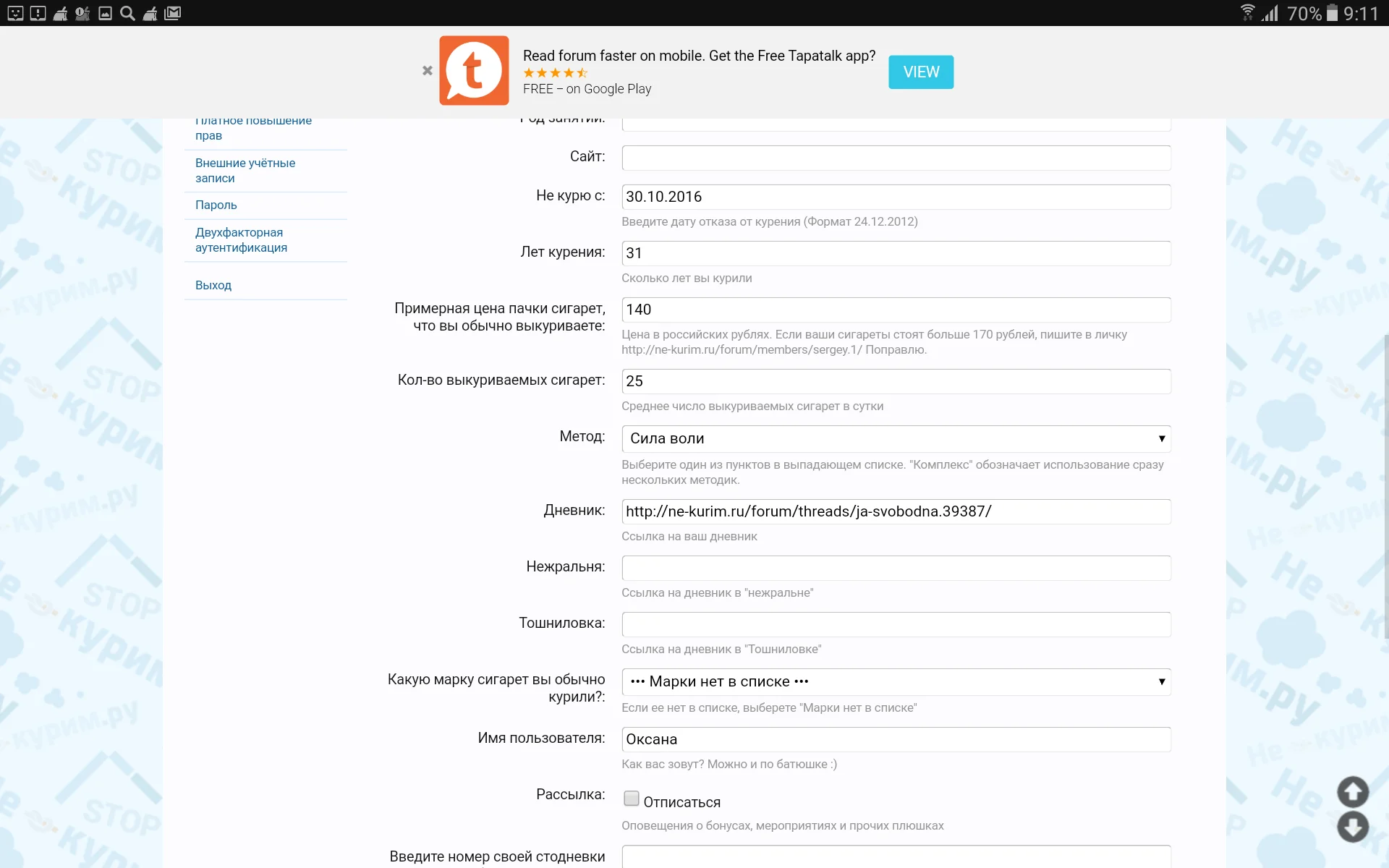The height and width of the screenshot is (868, 1389).
Task: Focus the Дневник URL input field
Action: [896, 511]
